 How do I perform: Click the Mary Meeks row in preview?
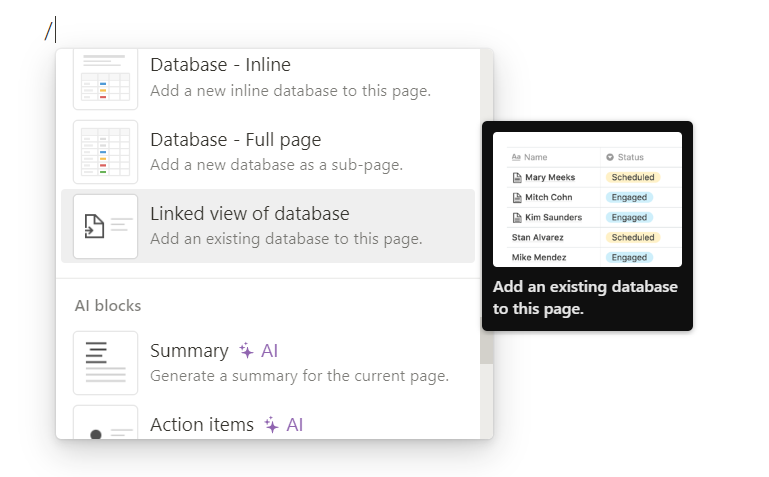[549, 177]
